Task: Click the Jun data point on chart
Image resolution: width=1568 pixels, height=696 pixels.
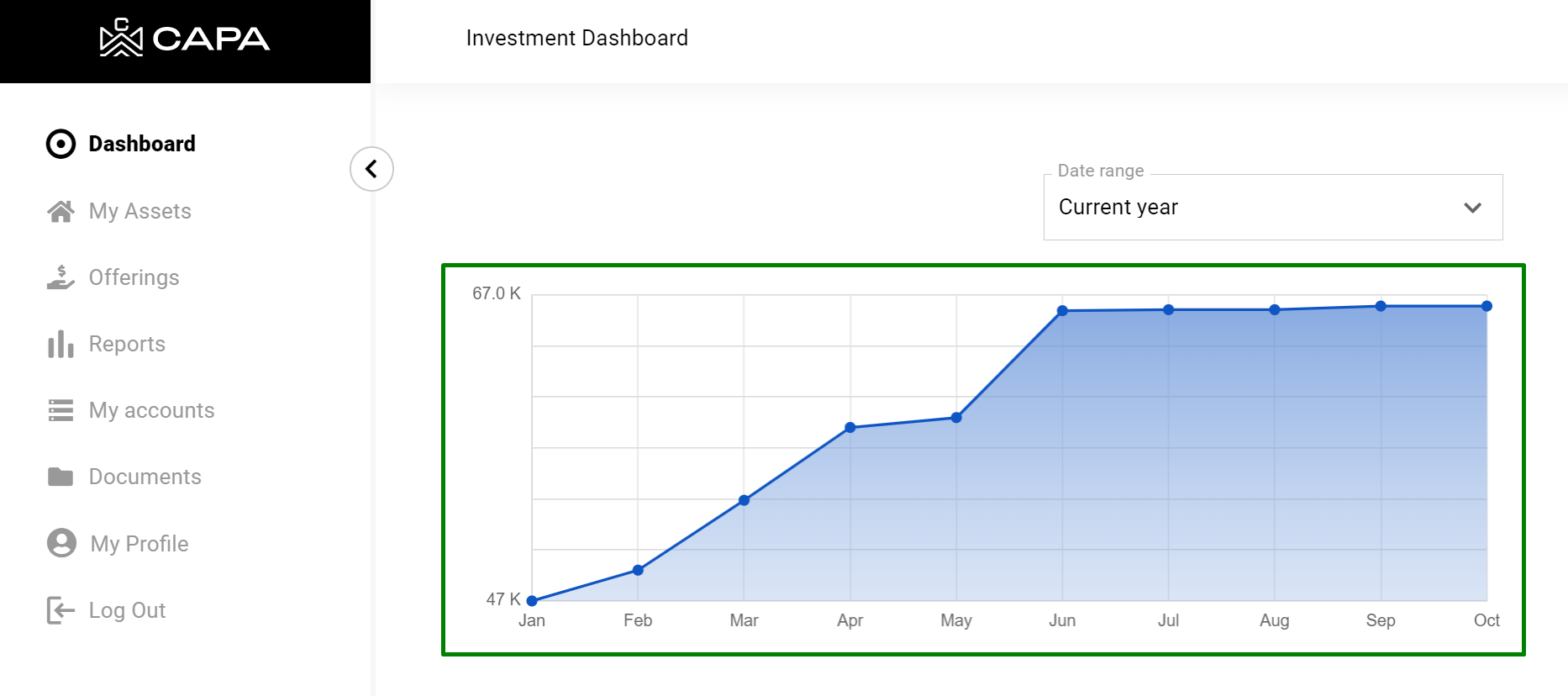Action: [1062, 311]
